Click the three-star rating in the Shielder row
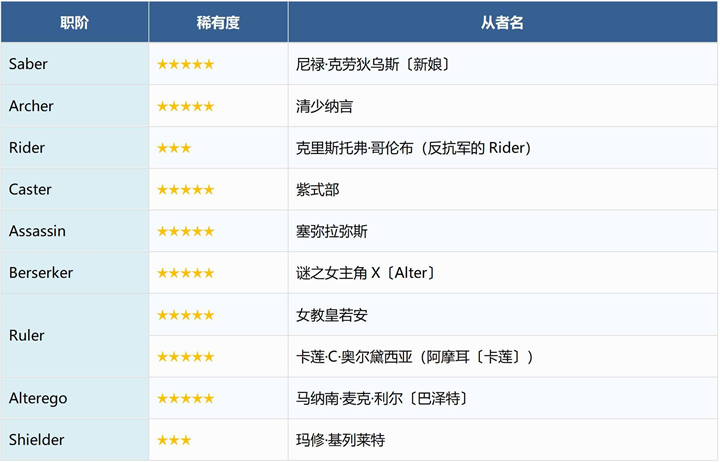This screenshot has width=720, height=462. [174, 440]
